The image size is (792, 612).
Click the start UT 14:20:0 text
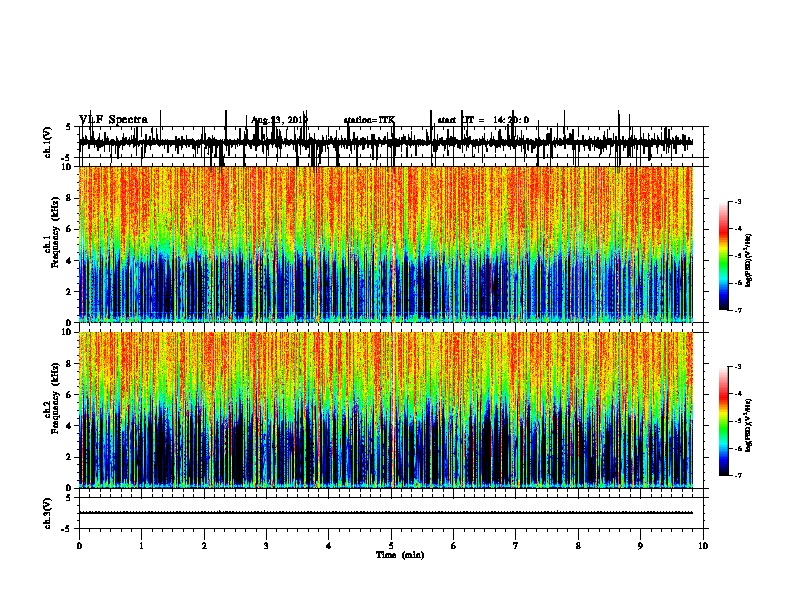click(x=483, y=120)
